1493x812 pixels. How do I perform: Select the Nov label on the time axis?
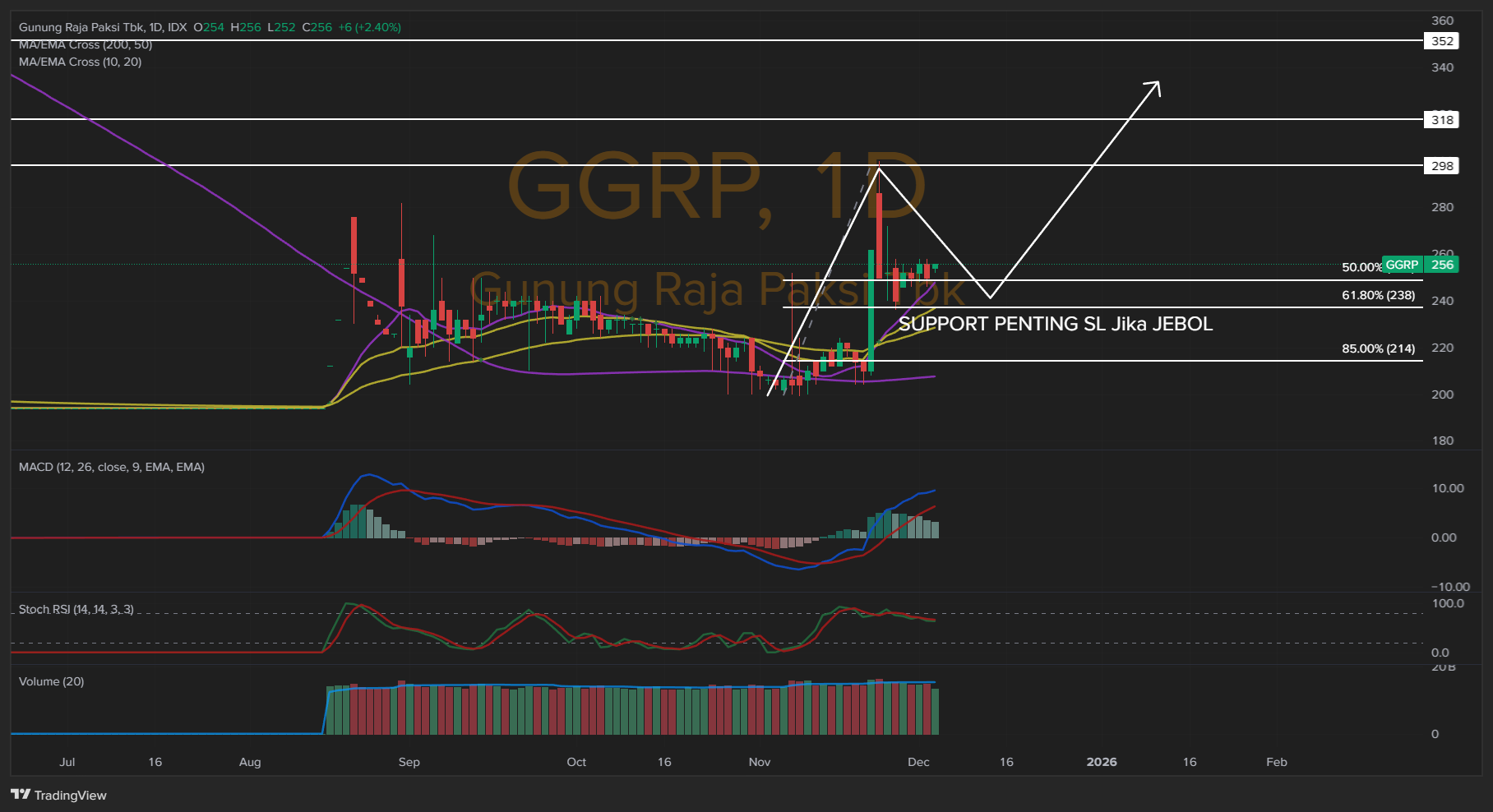click(760, 762)
